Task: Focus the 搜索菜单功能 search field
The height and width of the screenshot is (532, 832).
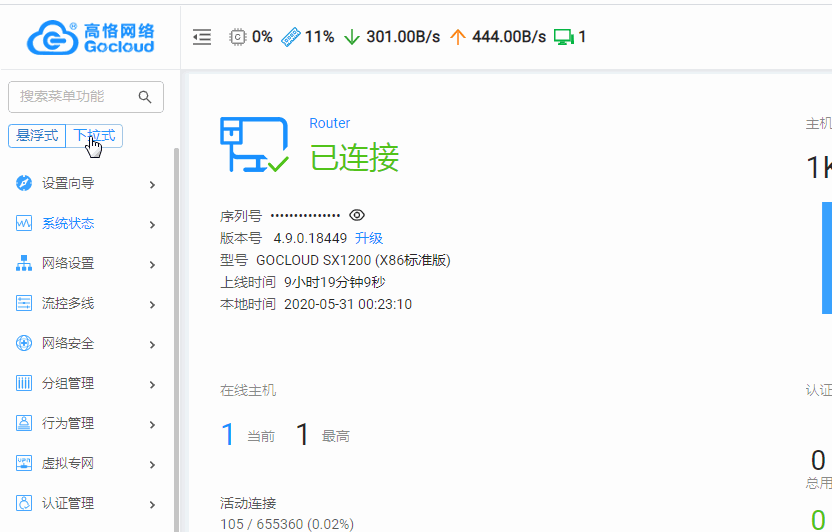Action: click(70, 97)
